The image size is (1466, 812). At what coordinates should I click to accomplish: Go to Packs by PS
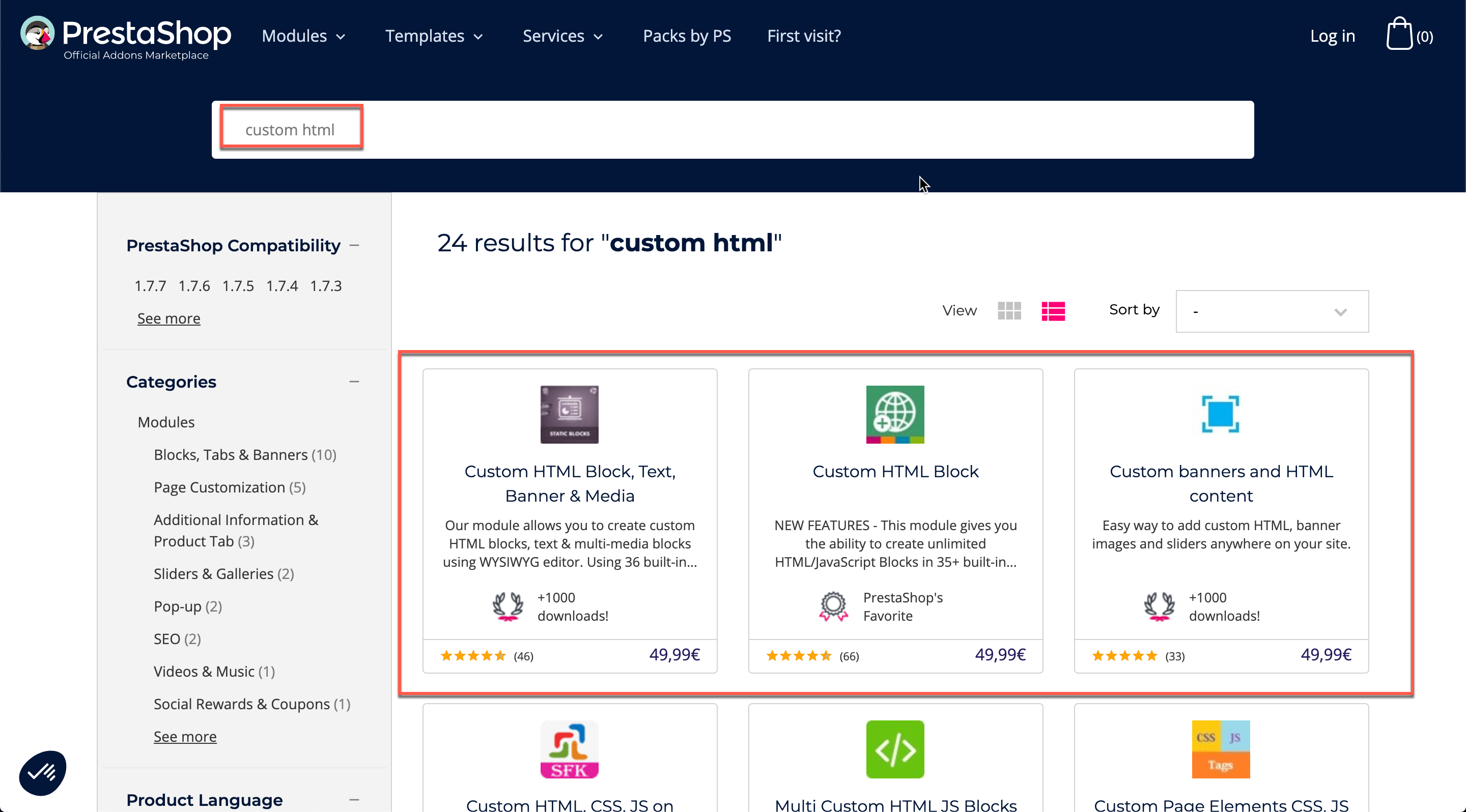click(x=686, y=36)
